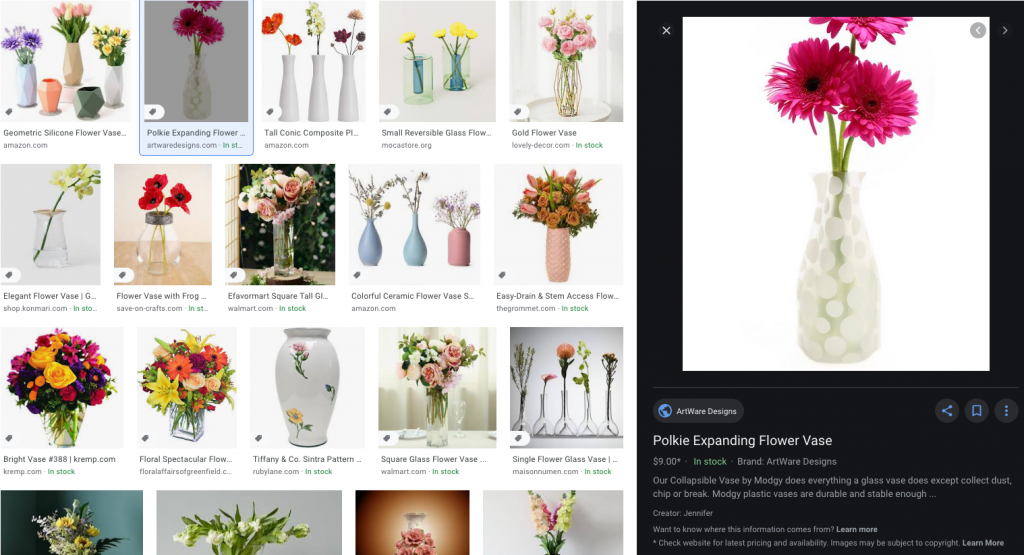
Task: Click Brand: ArtWare Designs text
Action: 787,461
